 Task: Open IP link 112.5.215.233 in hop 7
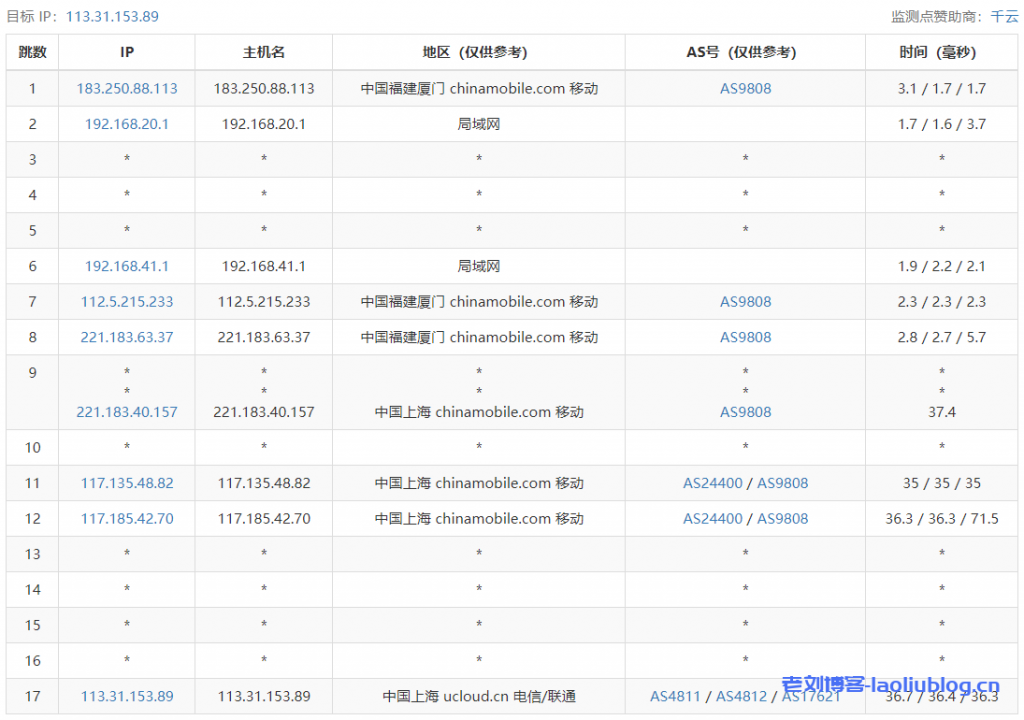point(127,301)
